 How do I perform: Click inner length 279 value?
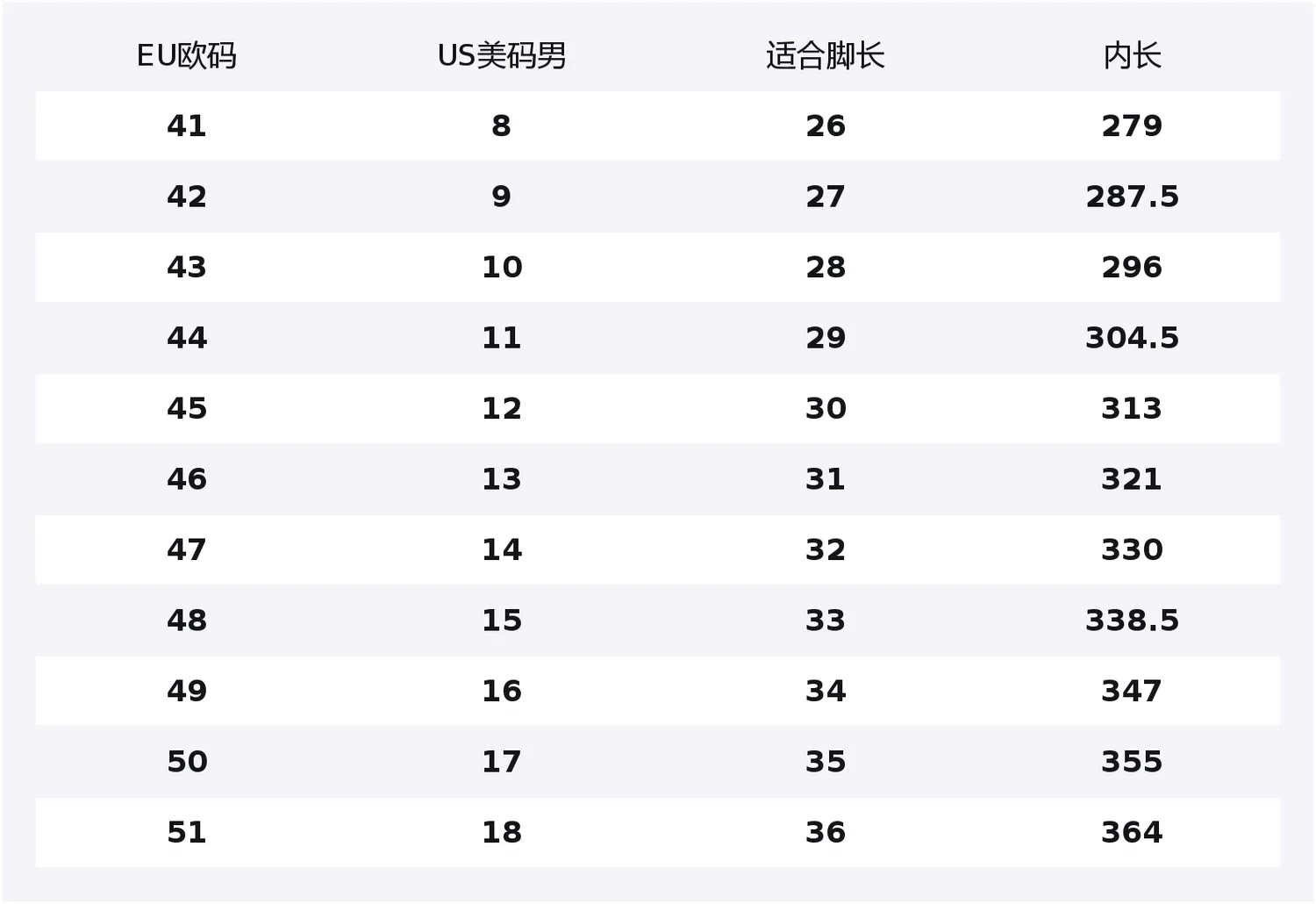tap(1132, 126)
